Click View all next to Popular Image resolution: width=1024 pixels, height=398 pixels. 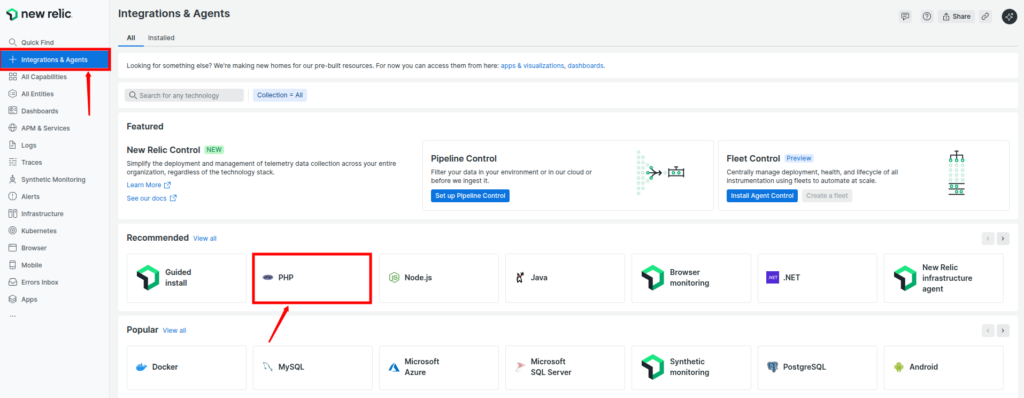point(174,331)
